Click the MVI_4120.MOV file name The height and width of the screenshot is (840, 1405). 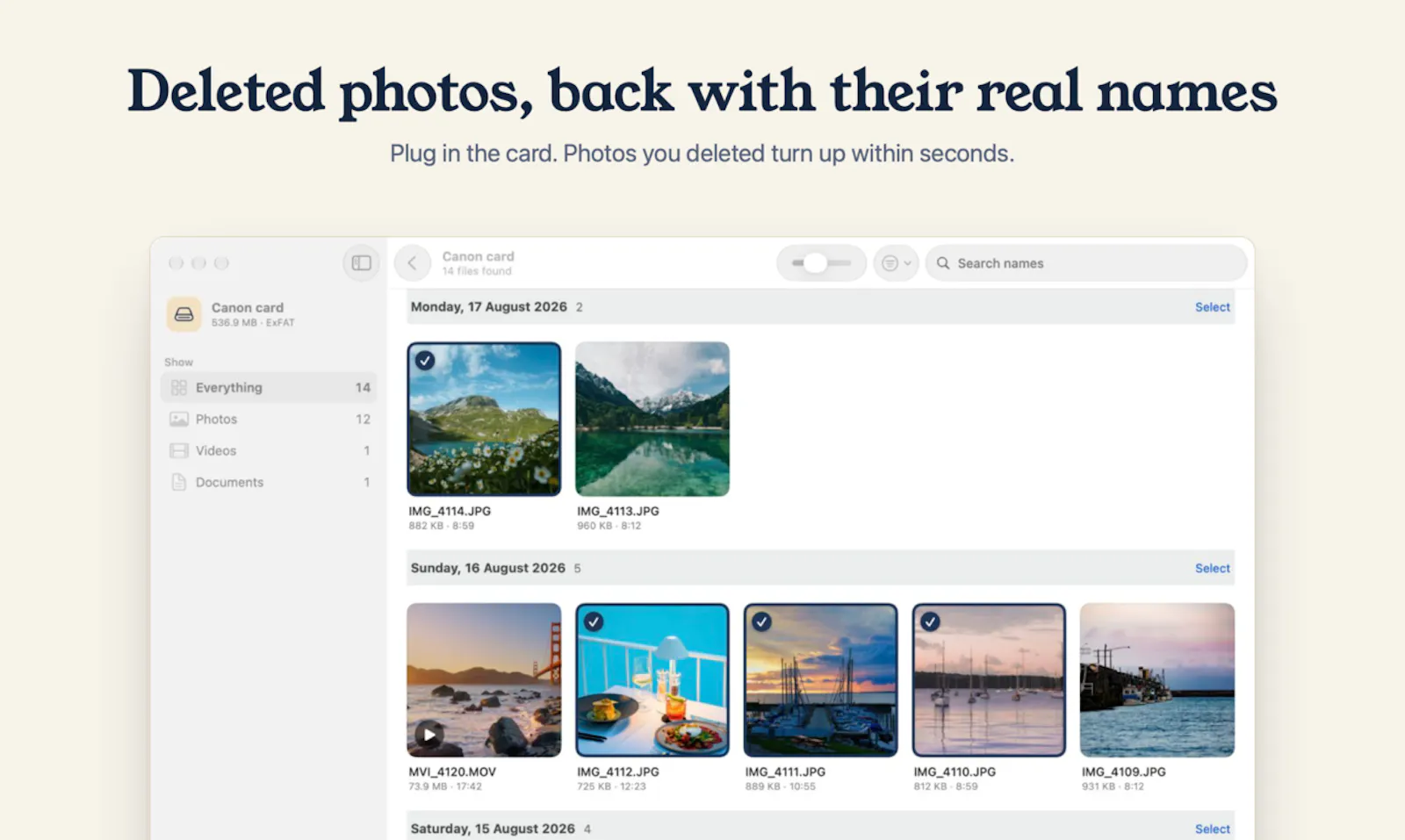(452, 772)
